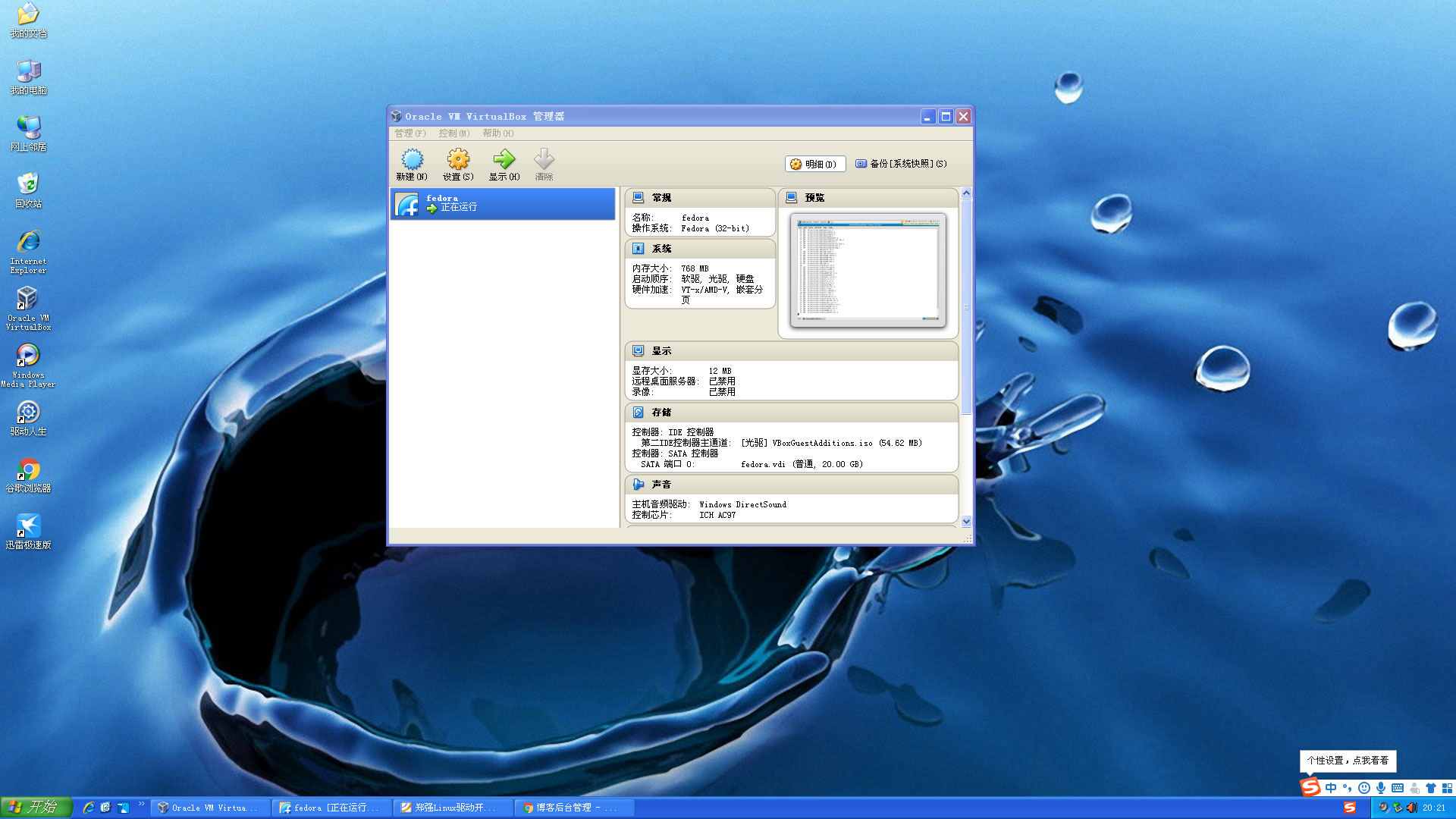Open the 帮助(H) menu
Screen dimensions: 1456x819
(x=498, y=133)
